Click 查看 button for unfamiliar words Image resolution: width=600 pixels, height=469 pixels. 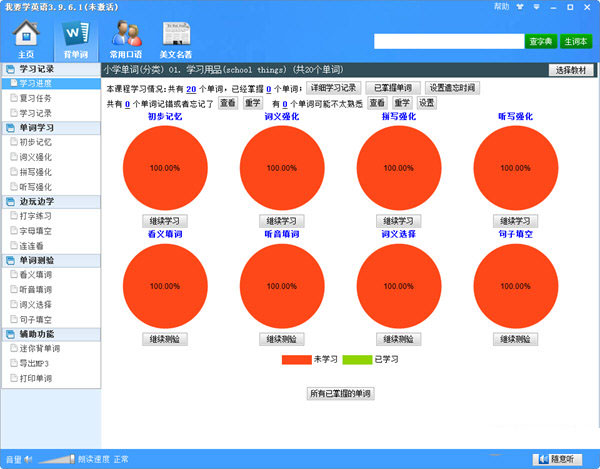pyautogui.click(x=377, y=103)
